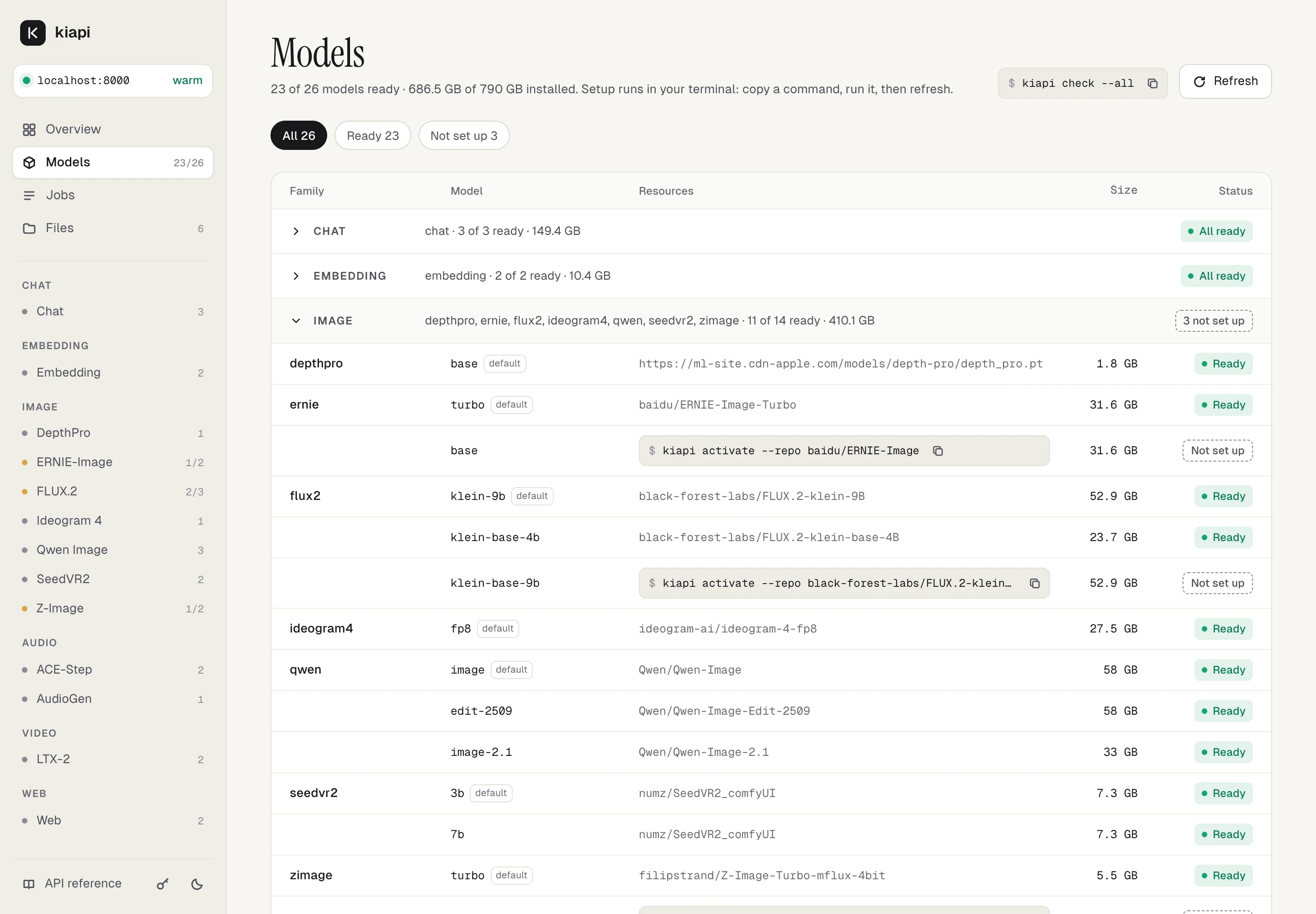Click the Resources column header
This screenshot has width=1316, height=914.
point(666,191)
